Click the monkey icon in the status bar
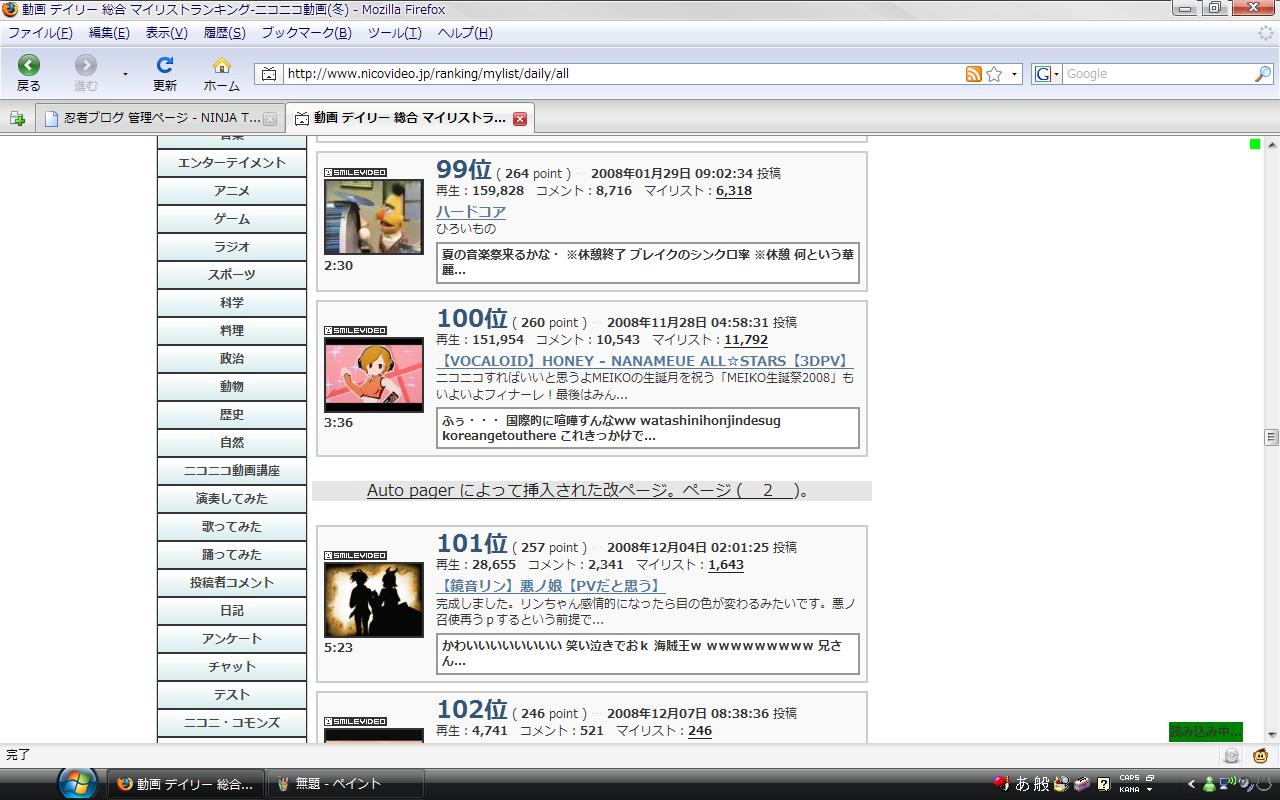The width and height of the screenshot is (1280, 800). 1260,756
